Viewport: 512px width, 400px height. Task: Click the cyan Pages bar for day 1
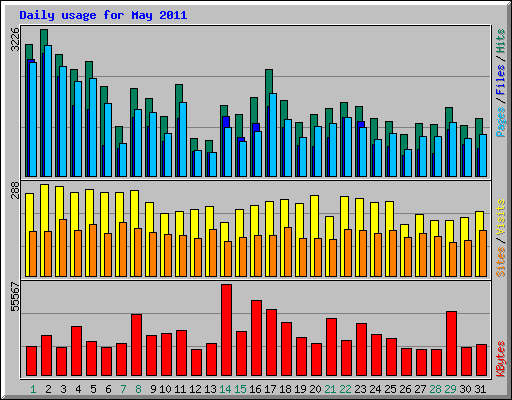[33, 119]
